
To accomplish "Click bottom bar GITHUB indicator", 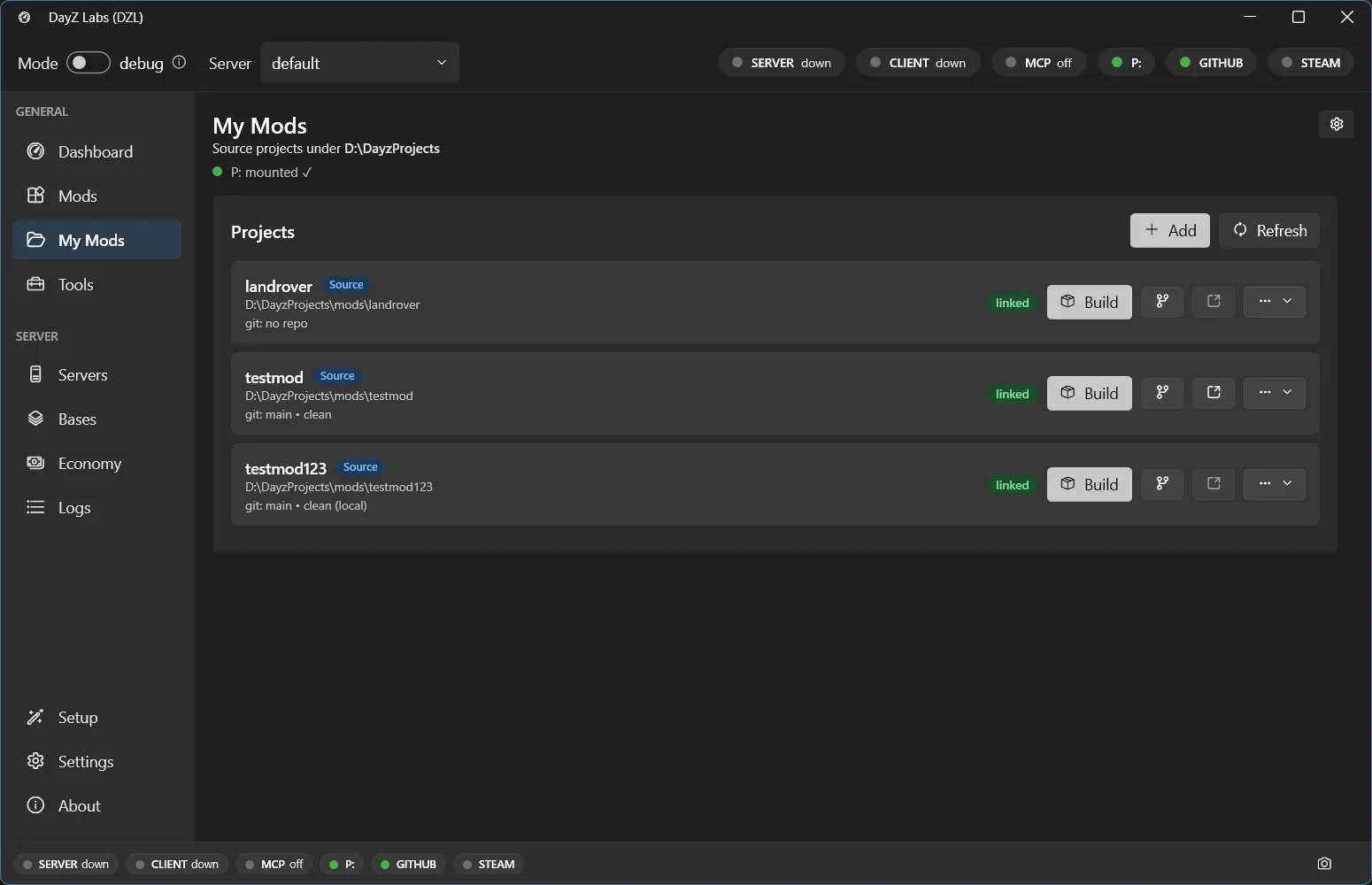I will point(408,864).
